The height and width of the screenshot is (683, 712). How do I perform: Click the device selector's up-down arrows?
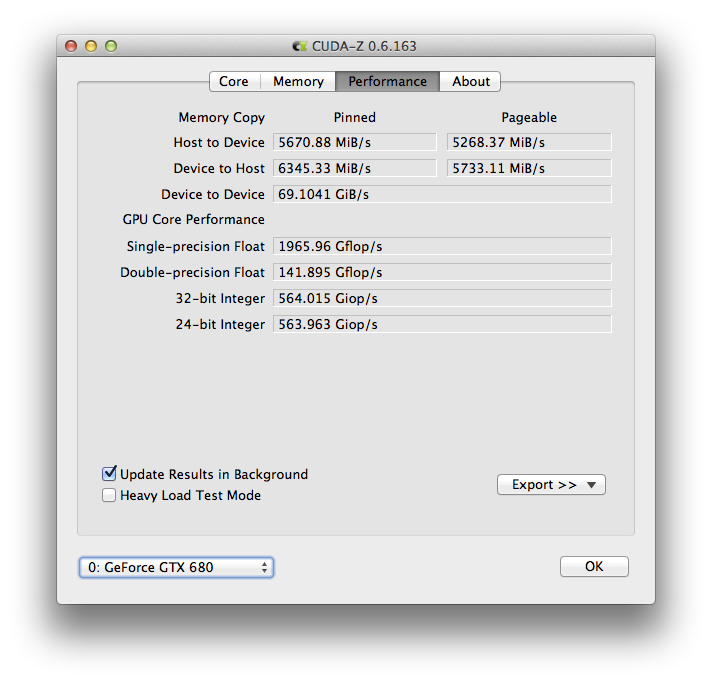(264, 567)
